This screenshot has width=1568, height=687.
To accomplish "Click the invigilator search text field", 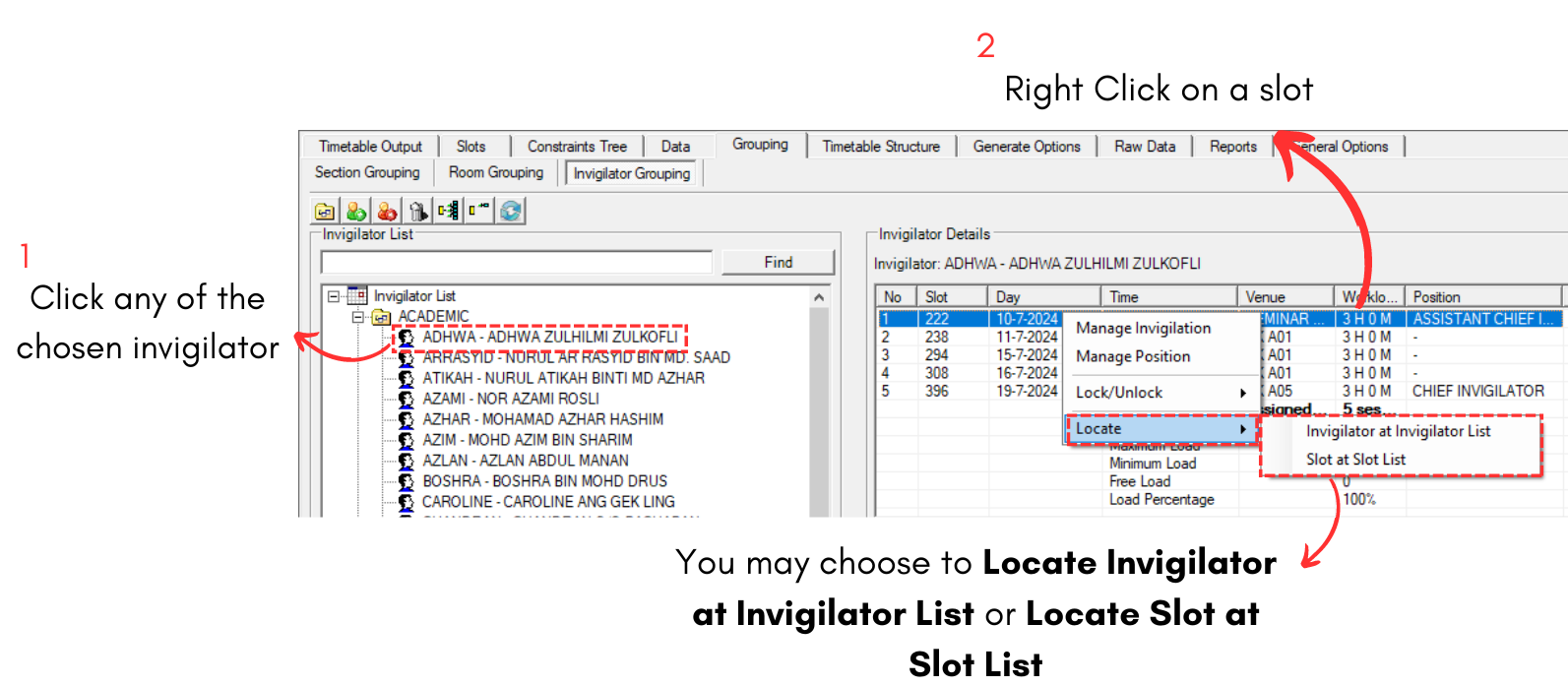I will tap(516, 263).
